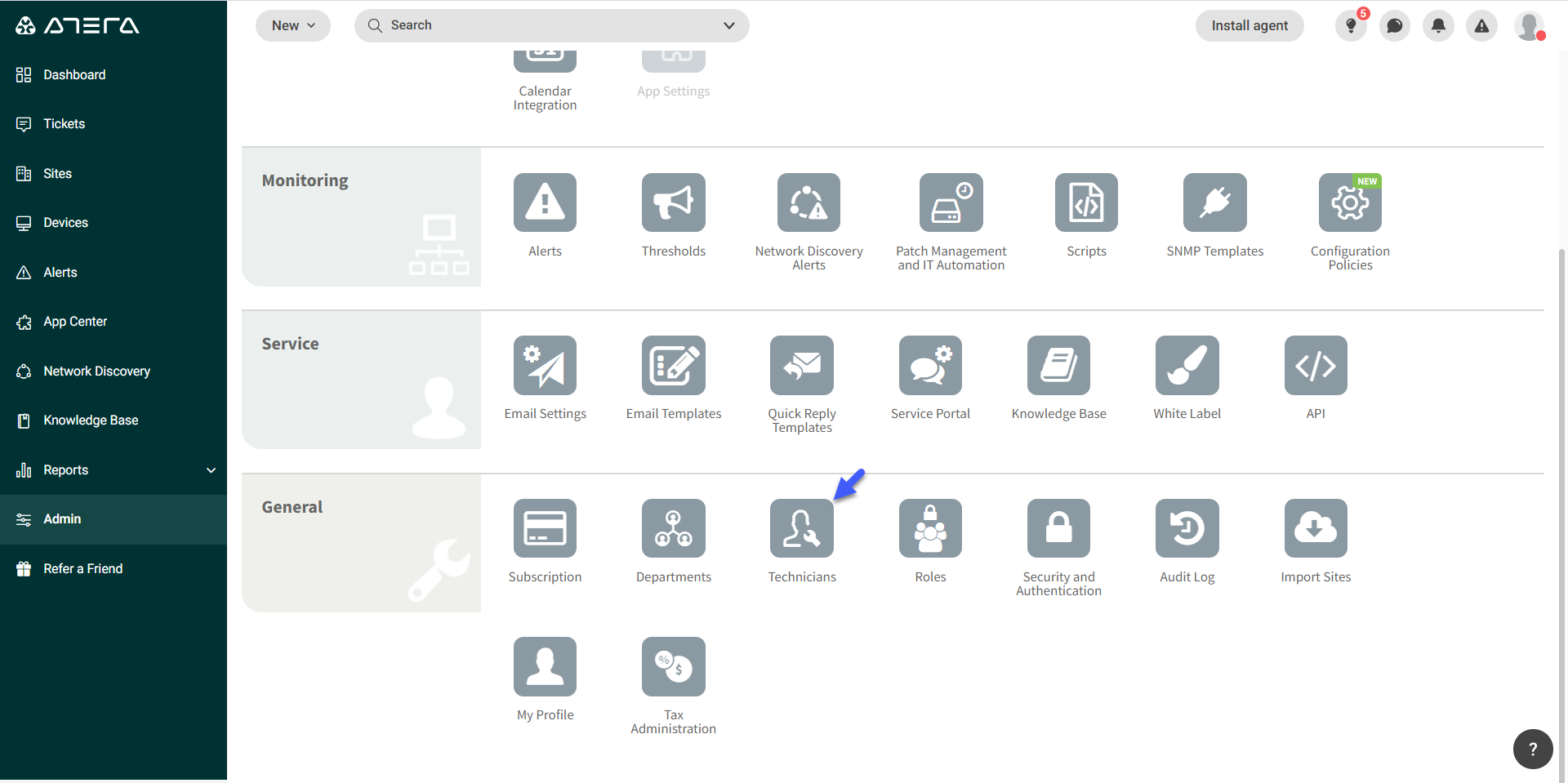Open Network Discovery Alerts settings
The height and width of the screenshot is (783, 1568).
click(808, 202)
